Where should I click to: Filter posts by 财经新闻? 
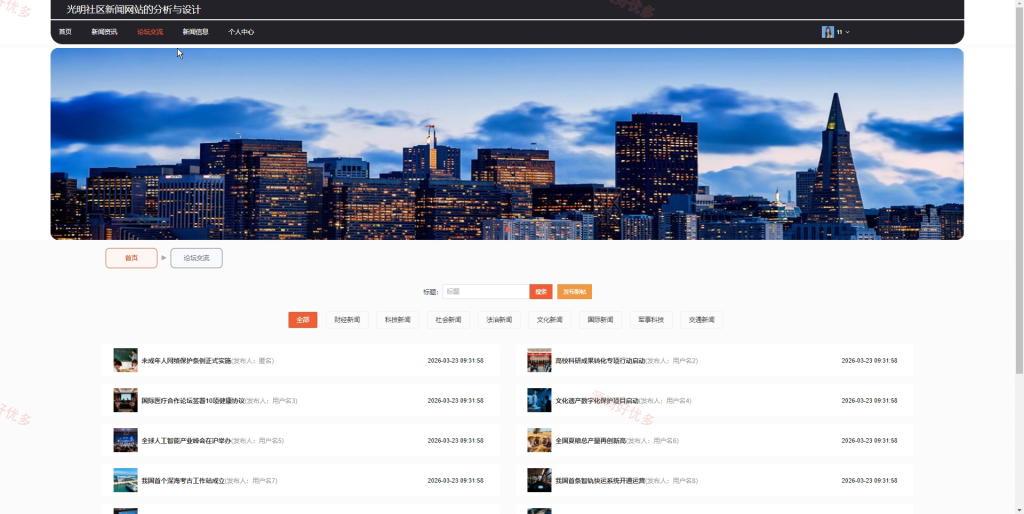347,320
